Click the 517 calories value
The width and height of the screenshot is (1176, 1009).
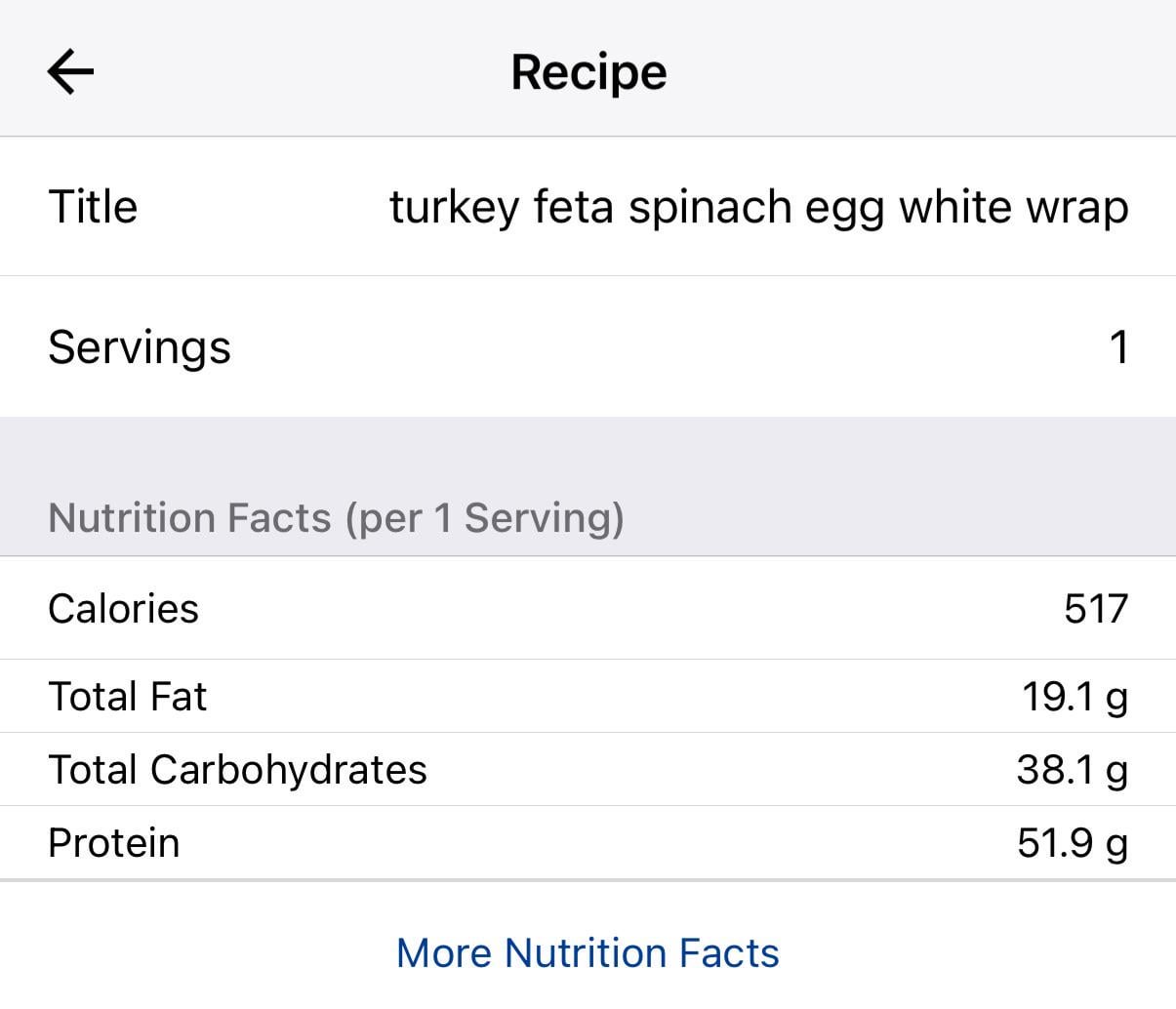[1095, 609]
